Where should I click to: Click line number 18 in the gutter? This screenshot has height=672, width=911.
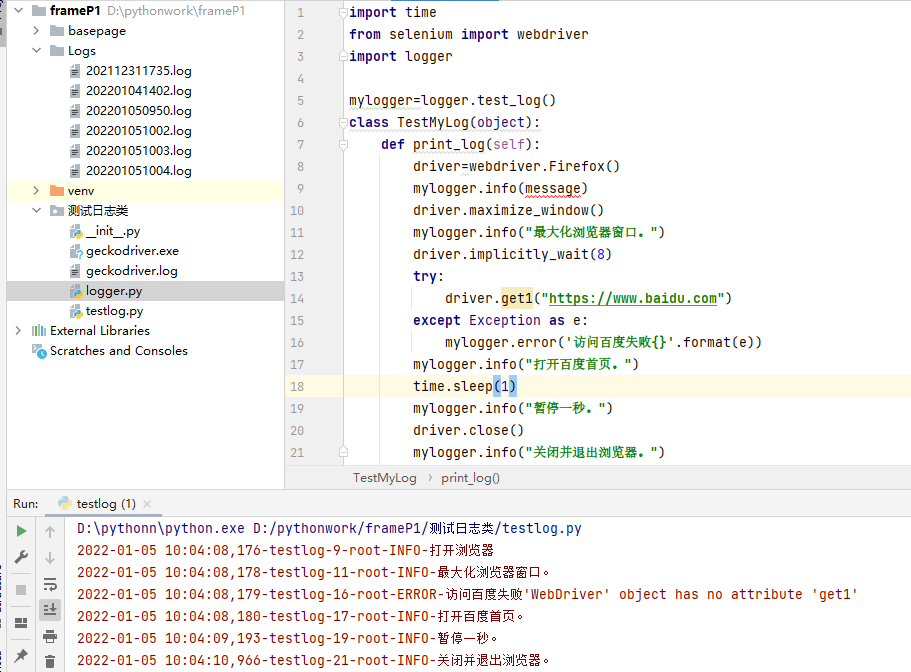[297, 386]
